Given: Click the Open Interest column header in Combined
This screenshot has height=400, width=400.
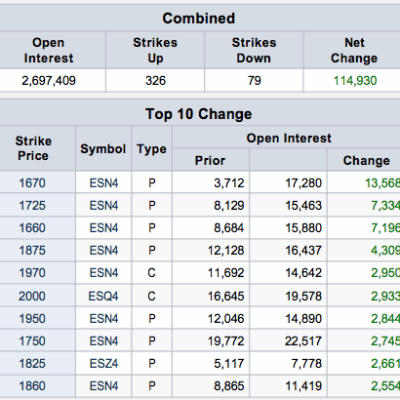Looking at the screenshot, I should coord(49,50).
